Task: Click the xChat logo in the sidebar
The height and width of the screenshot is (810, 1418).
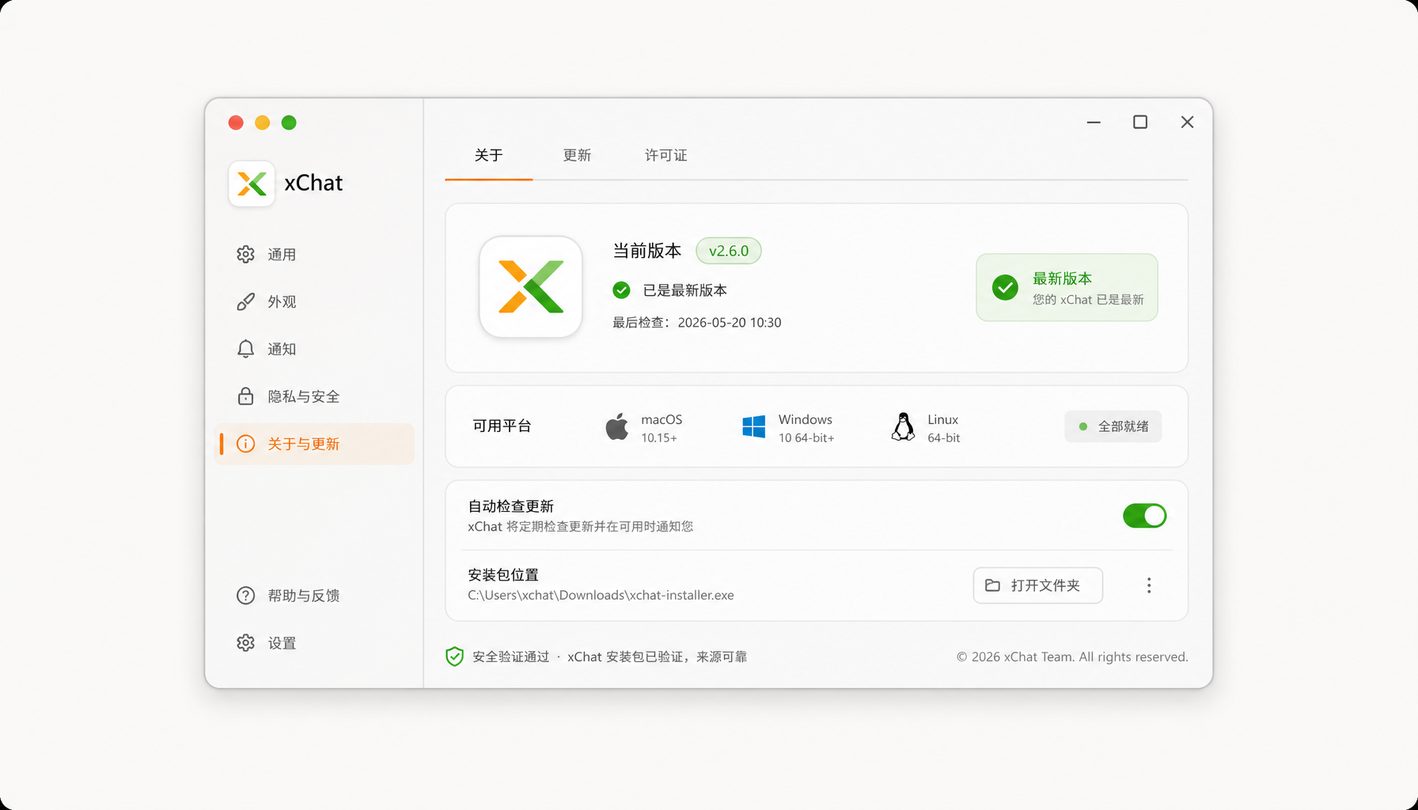Action: (x=251, y=184)
